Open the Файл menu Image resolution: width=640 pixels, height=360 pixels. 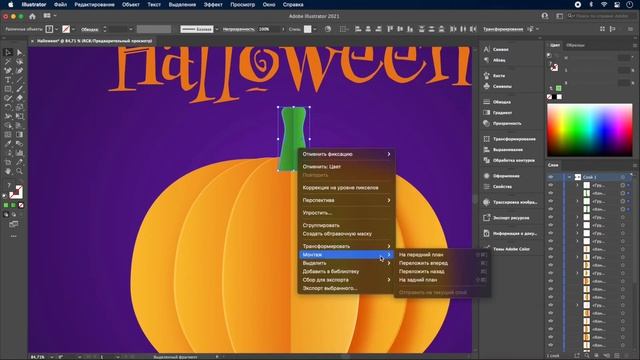(60, 4)
